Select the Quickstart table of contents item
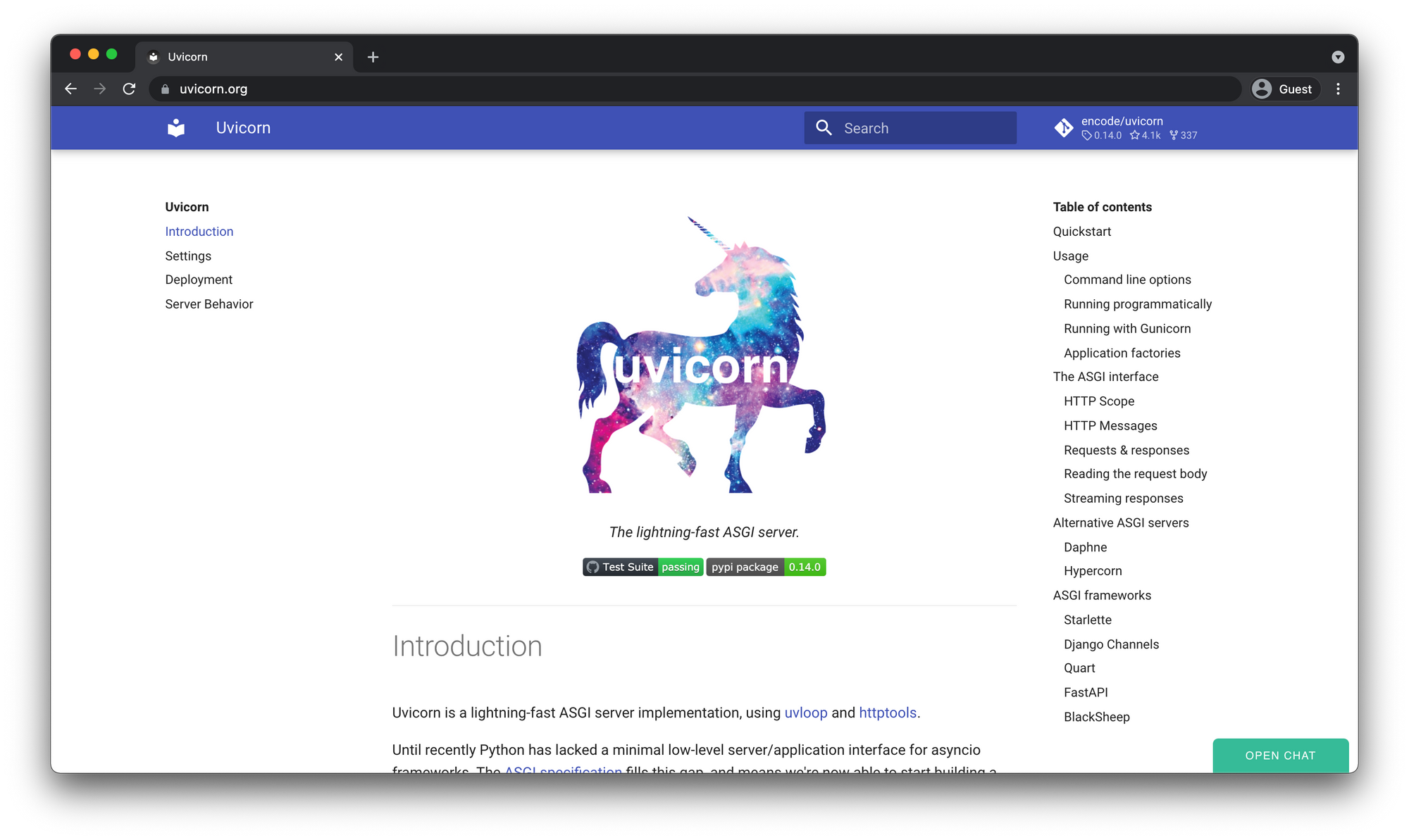 coord(1082,231)
